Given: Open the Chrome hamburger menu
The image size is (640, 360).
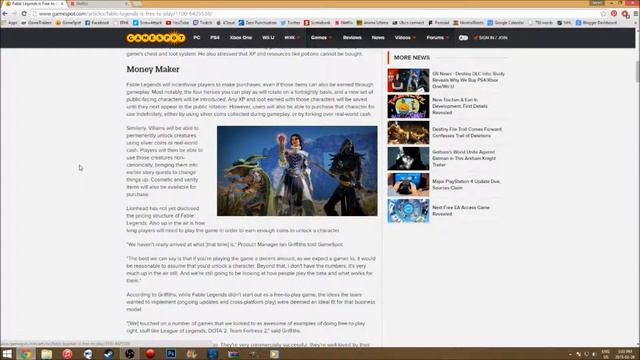Looking at the screenshot, I should pos(636,13).
